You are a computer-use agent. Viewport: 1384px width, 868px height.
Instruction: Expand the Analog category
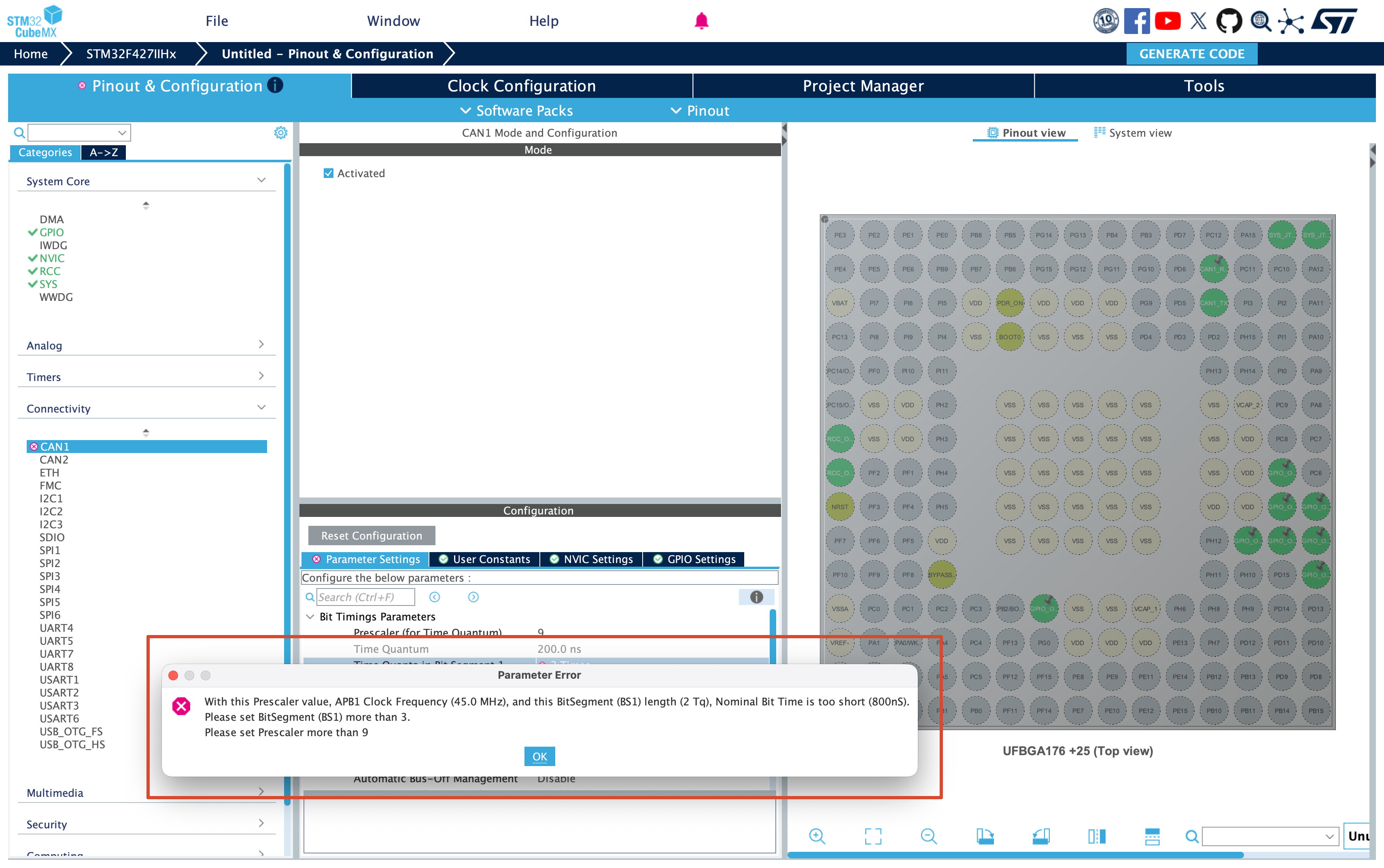click(261, 345)
